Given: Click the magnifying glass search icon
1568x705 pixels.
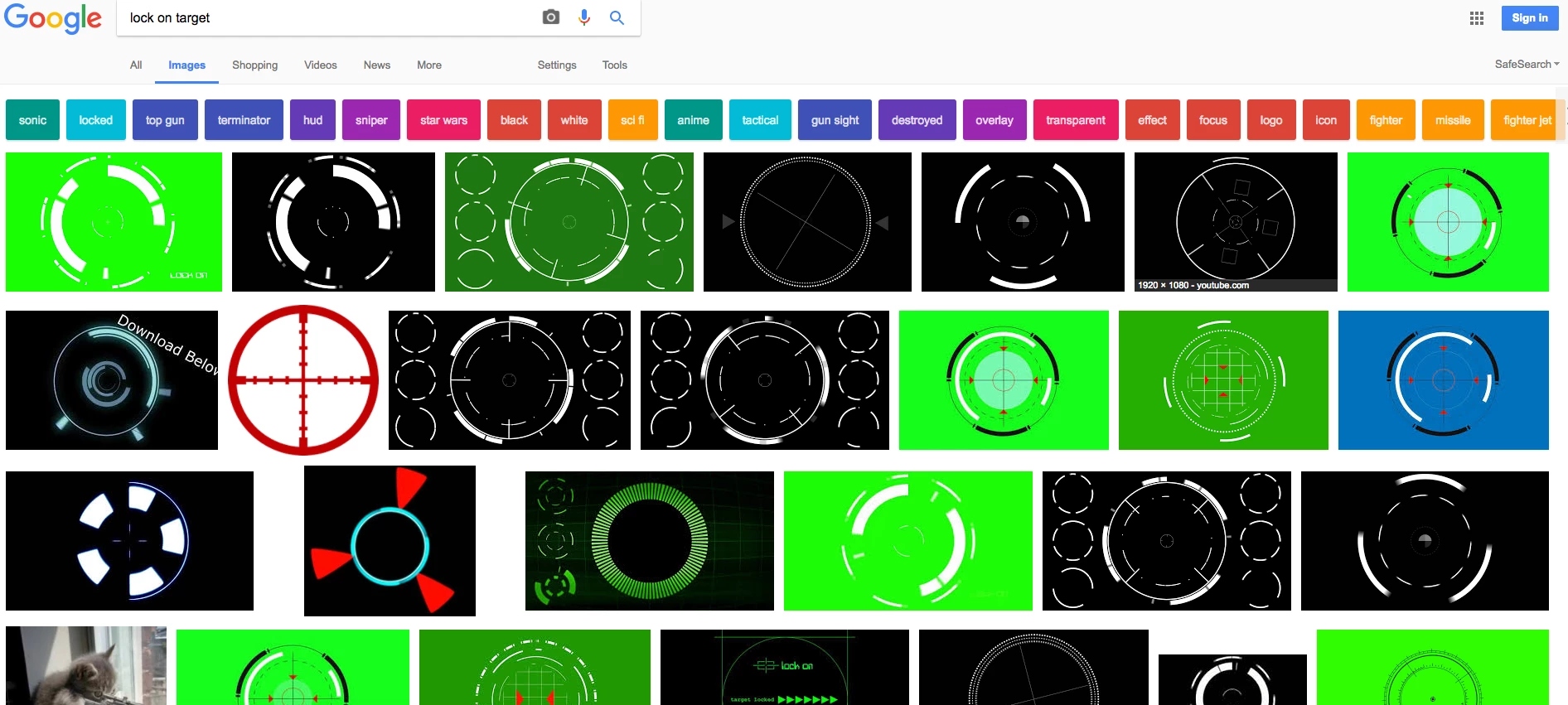Looking at the screenshot, I should [x=617, y=17].
